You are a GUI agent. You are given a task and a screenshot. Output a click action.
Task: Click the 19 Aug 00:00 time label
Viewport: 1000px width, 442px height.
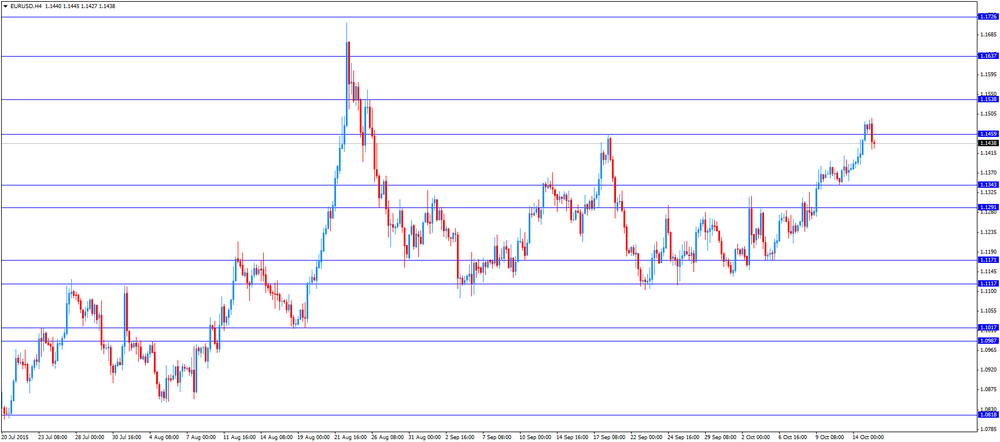click(x=312, y=438)
